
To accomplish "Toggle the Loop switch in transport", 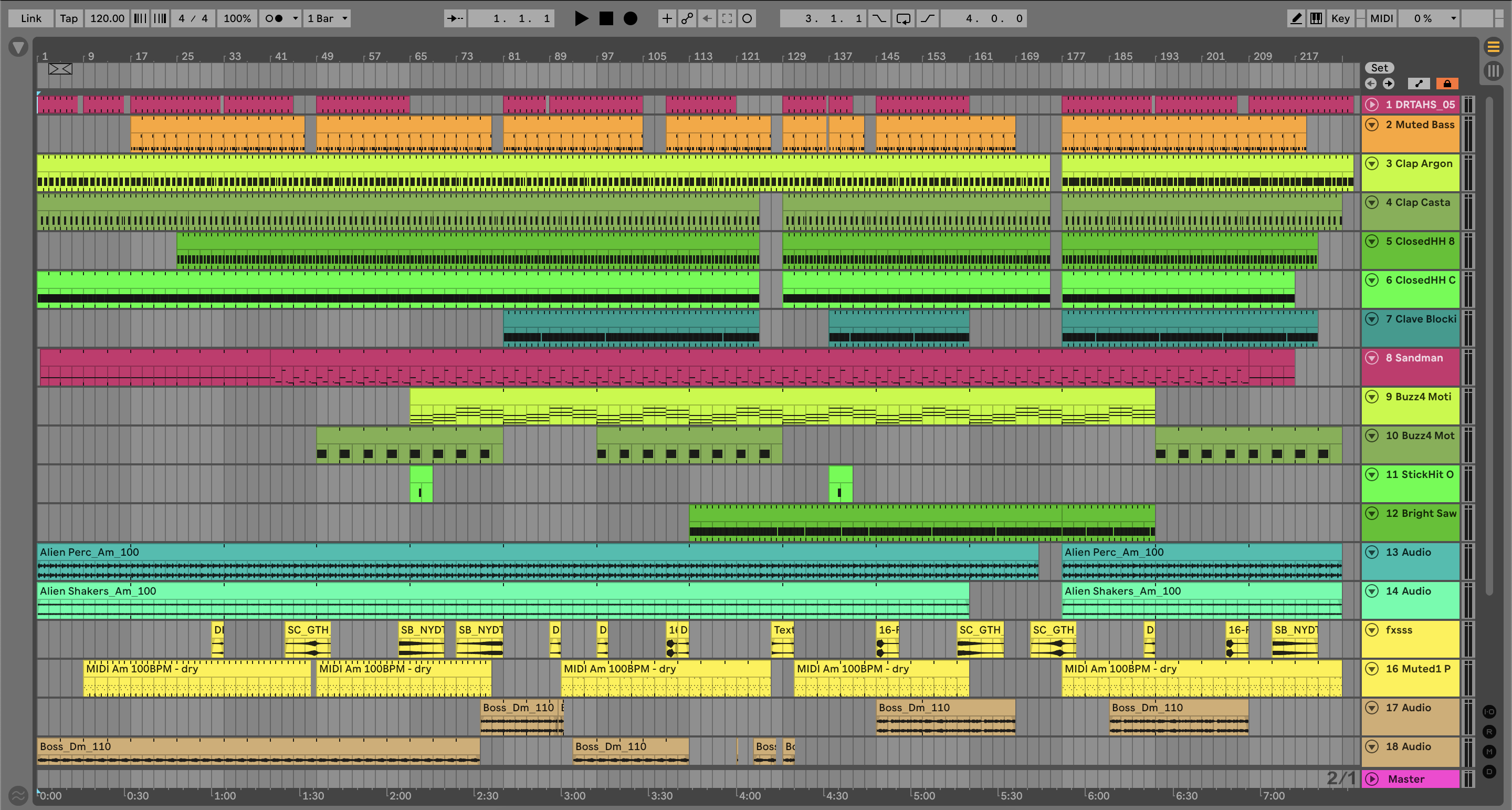I will [x=904, y=18].
